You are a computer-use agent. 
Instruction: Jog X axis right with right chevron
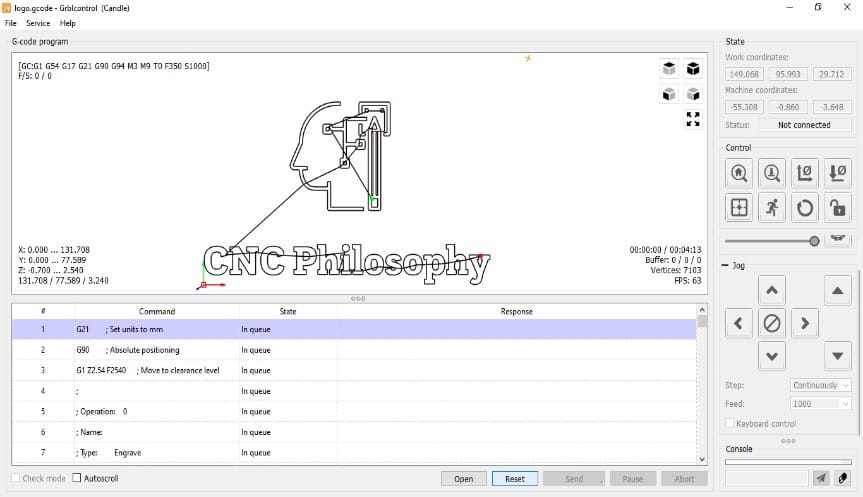(805, 323)
